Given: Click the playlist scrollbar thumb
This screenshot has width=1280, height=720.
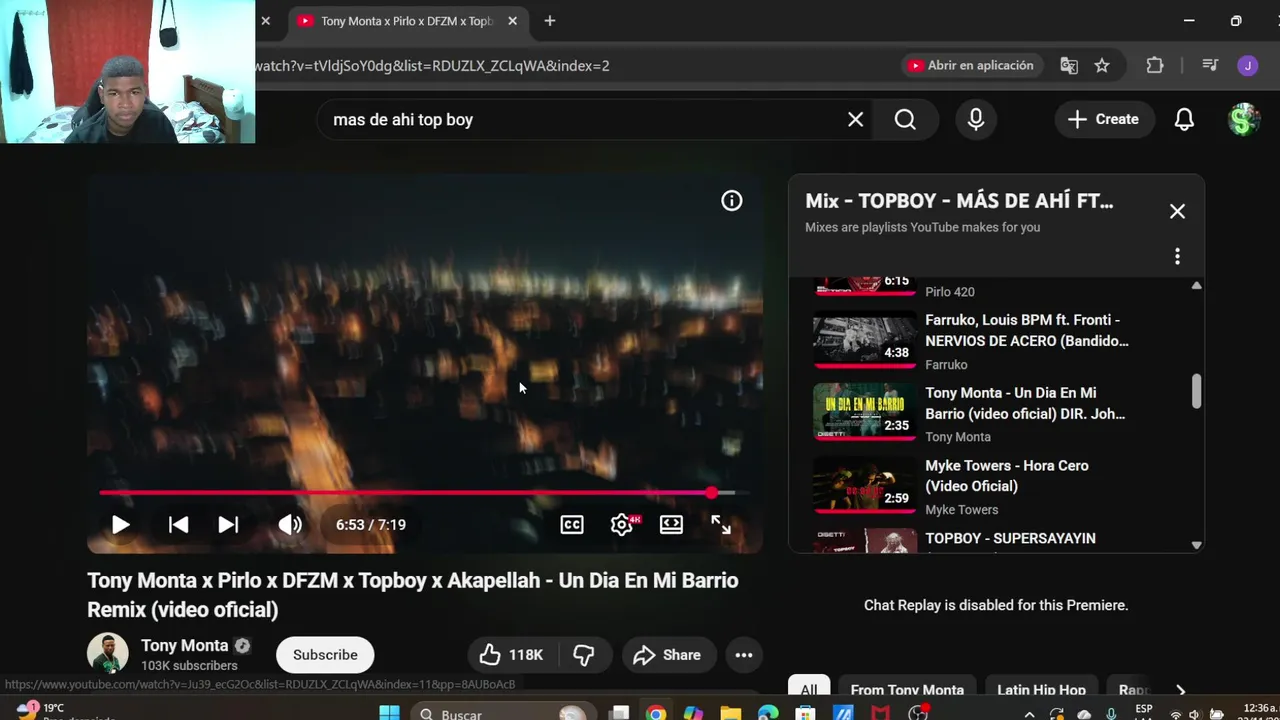Looking at the screenshot, I should 1196,391.
